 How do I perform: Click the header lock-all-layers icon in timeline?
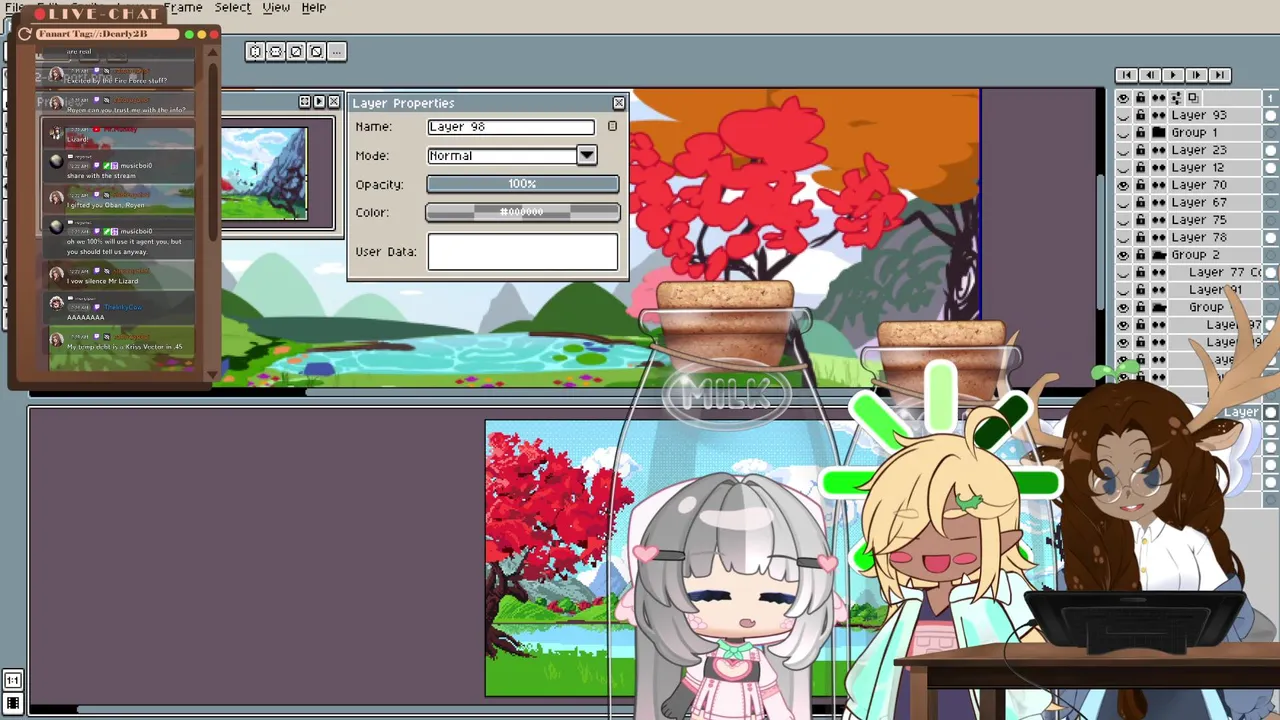tap(1140, 98)
